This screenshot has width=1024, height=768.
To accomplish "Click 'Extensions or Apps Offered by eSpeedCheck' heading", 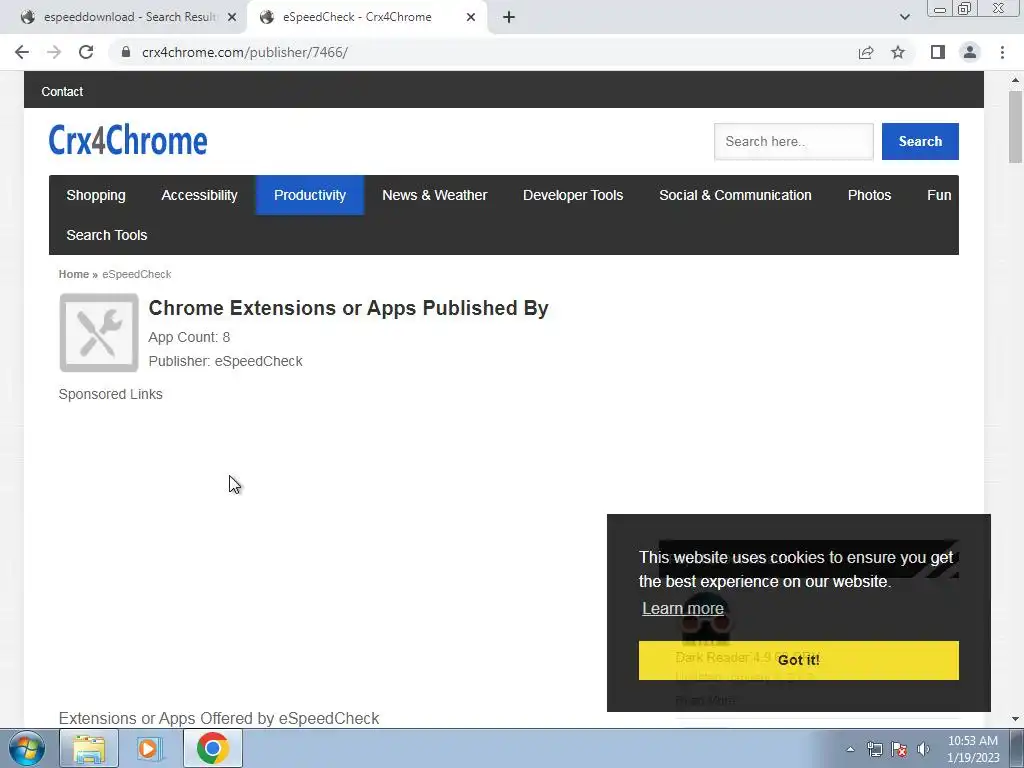I will (x=219, y=718).
